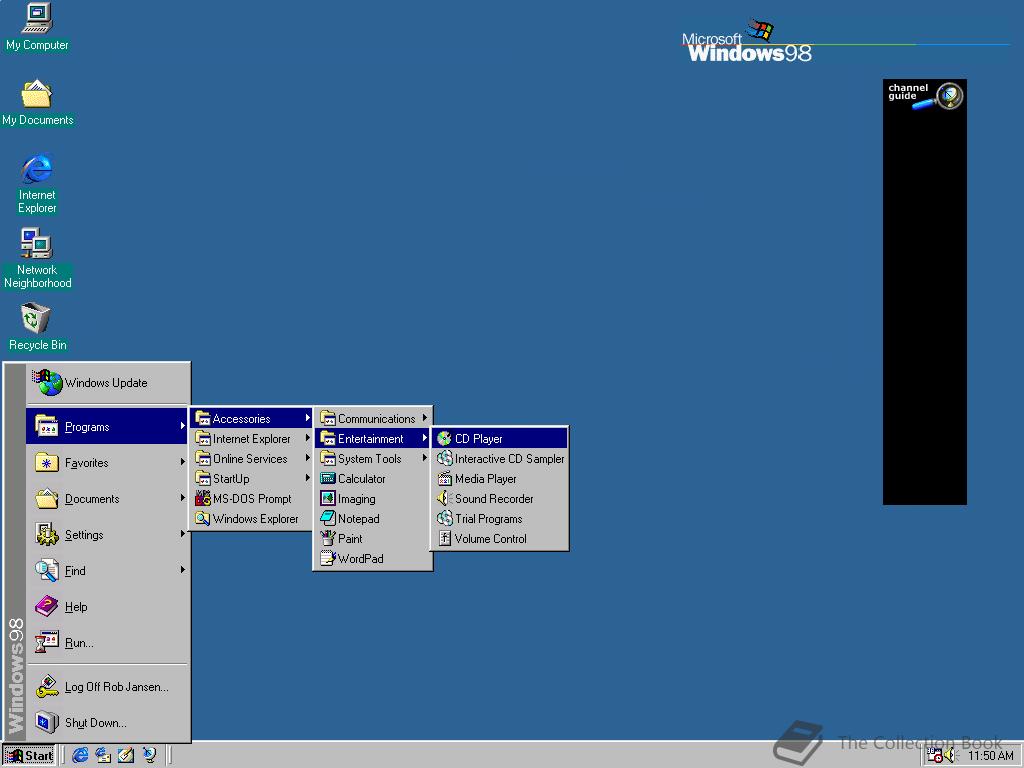Launch Windows Explorer from Programs
The image size is (1024, 768).
click(251, 519)
